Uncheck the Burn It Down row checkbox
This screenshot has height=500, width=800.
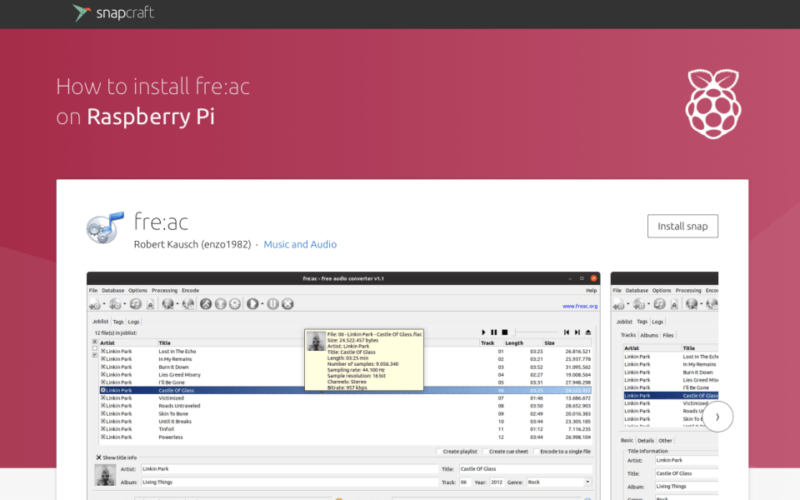click(x=103, y=367)
